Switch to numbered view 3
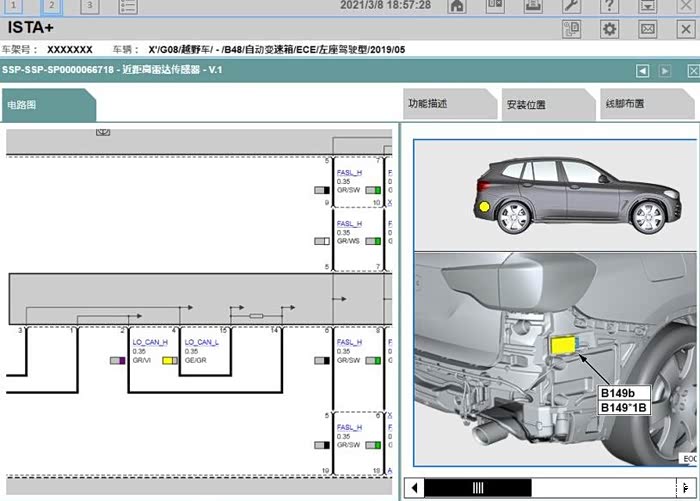 [89, 6]
